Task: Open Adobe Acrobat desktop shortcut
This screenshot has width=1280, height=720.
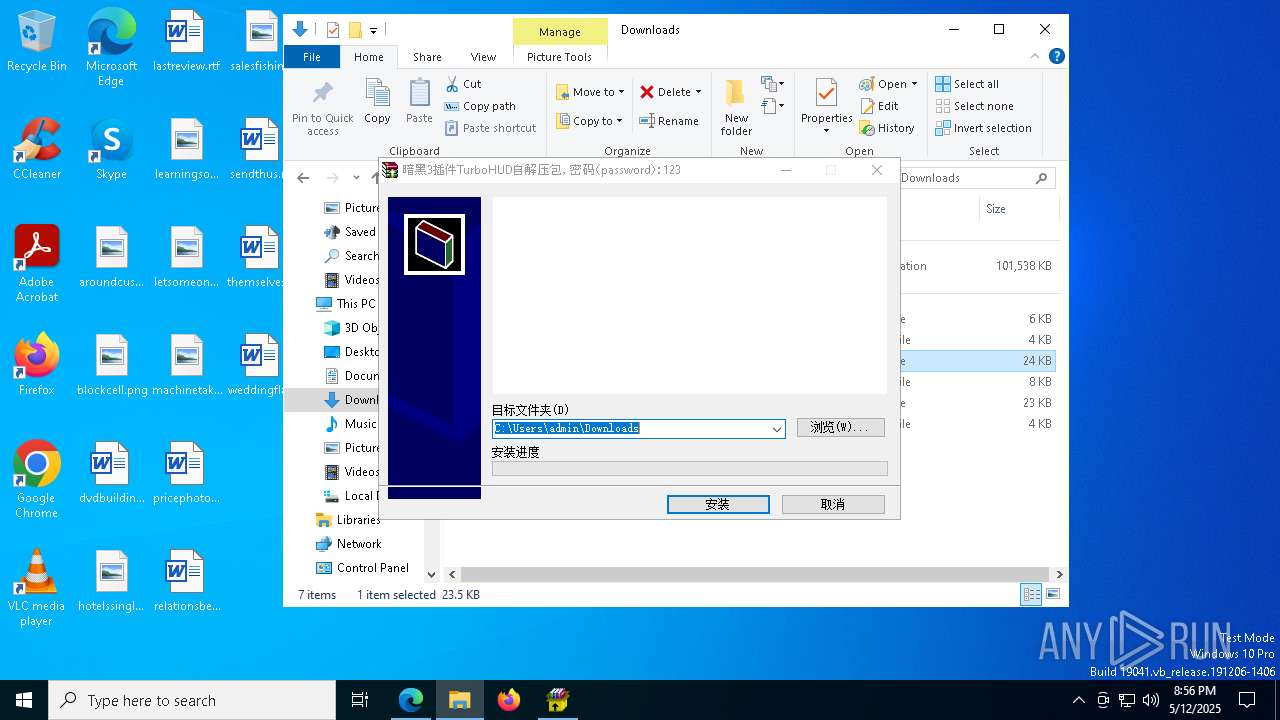Action: (37, 264)
